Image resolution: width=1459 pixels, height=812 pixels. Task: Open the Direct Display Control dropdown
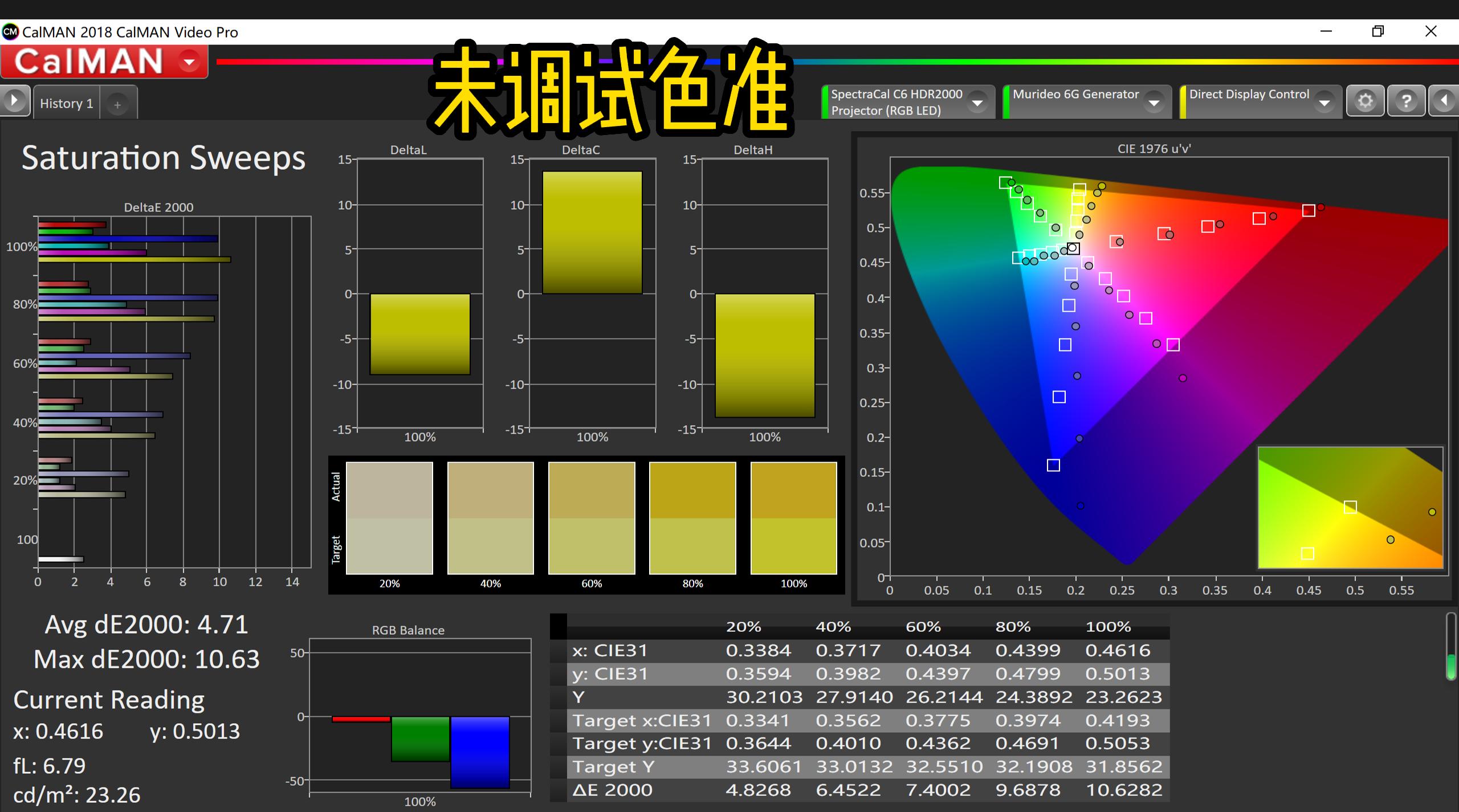1324,103
